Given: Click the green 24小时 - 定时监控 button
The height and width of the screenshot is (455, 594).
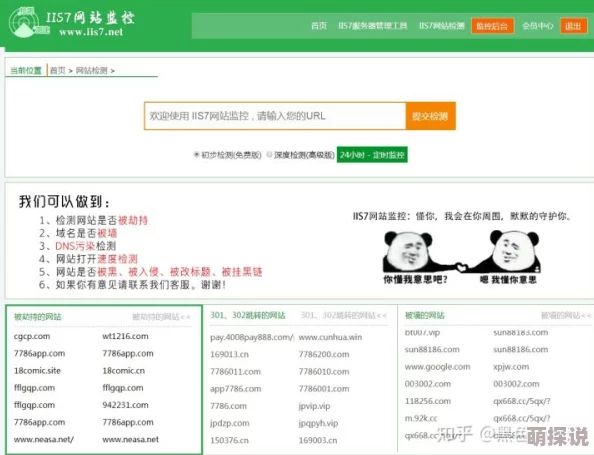Looking at the screenshot, I should tap(372, 155).
